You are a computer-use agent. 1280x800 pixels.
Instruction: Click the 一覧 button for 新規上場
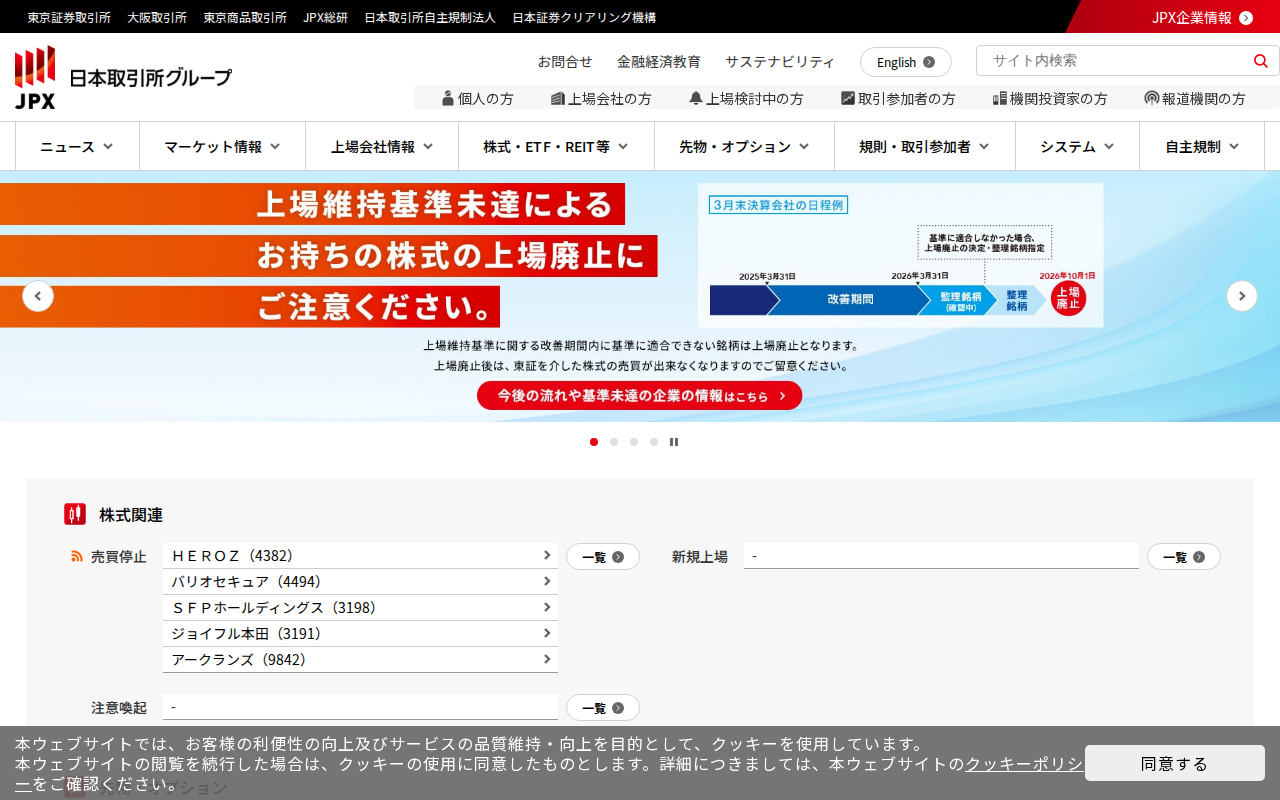coord(1184,557)
